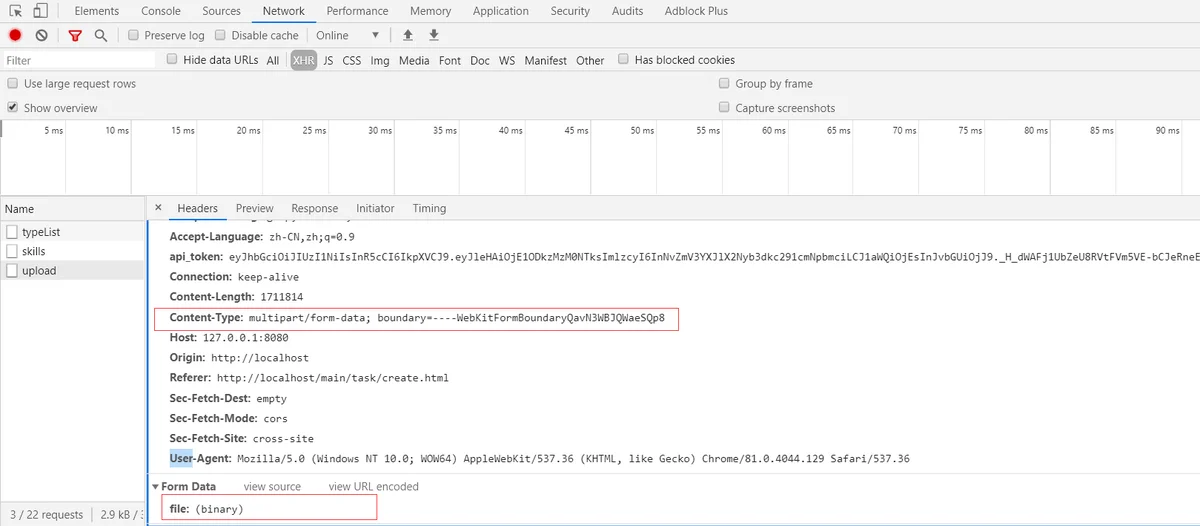1200x526 pixels.
Task: Tick the Disable cache checkbox
Action: (x=221, y=35)
